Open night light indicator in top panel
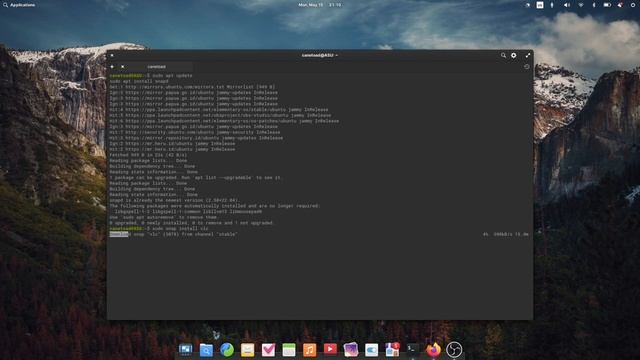640x360 pixels. [527, 5]
